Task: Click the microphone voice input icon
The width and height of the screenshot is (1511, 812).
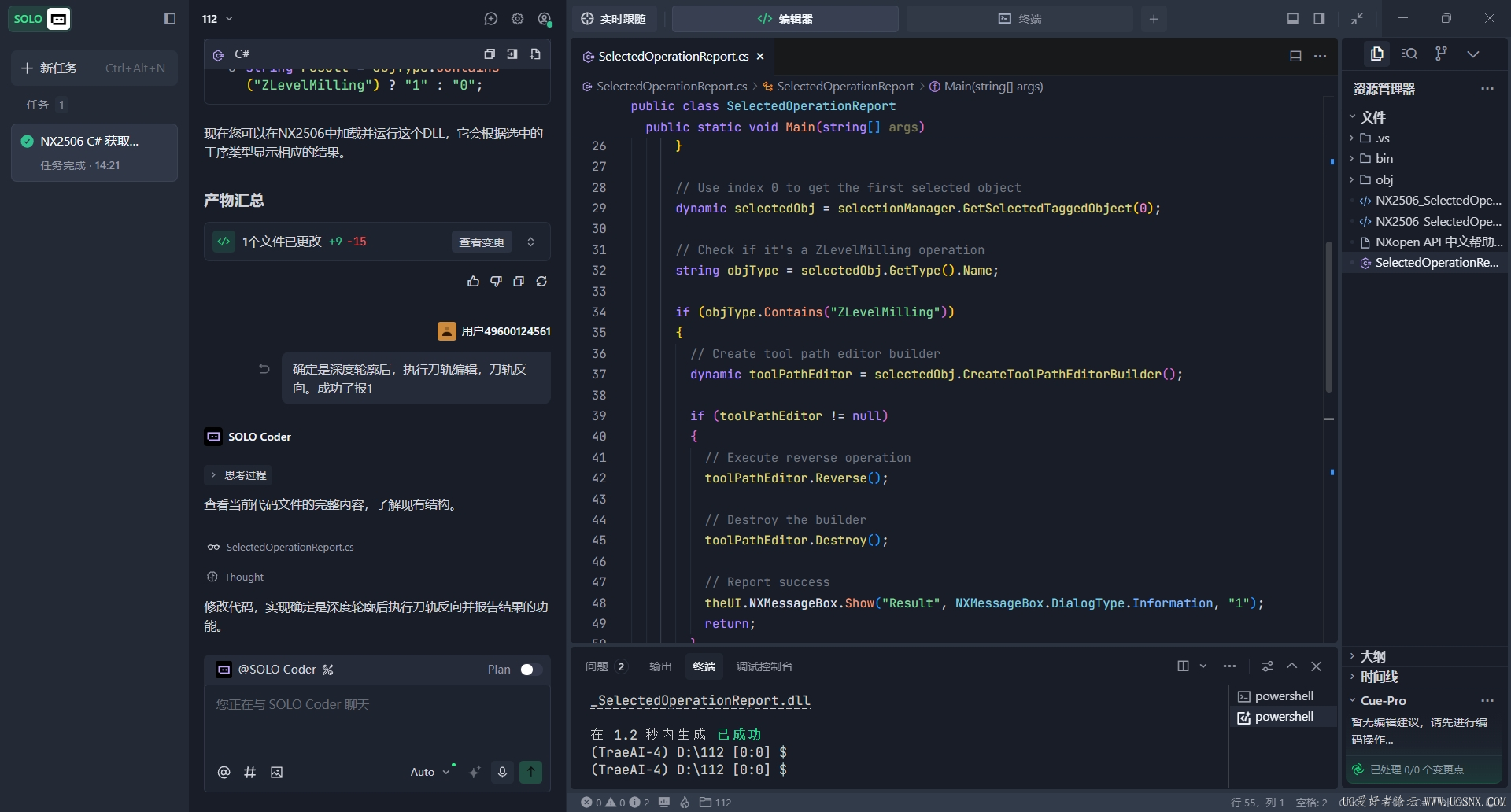Action: pyautogui.click(x=502, y=772)
